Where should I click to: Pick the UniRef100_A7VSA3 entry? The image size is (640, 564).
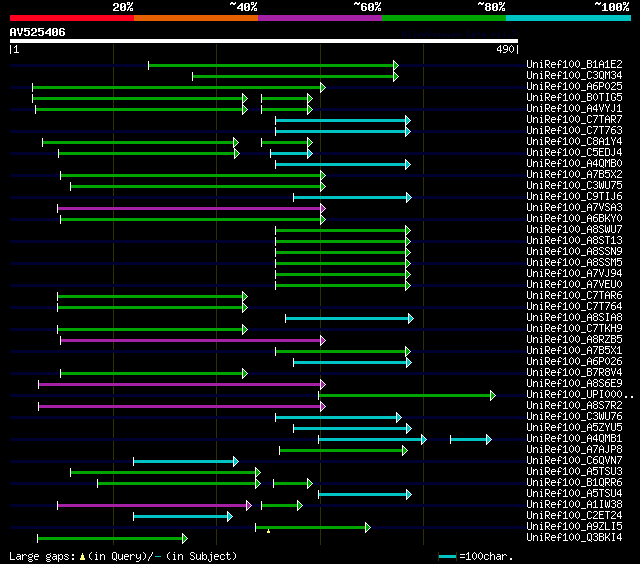click(x=574, y=208)
